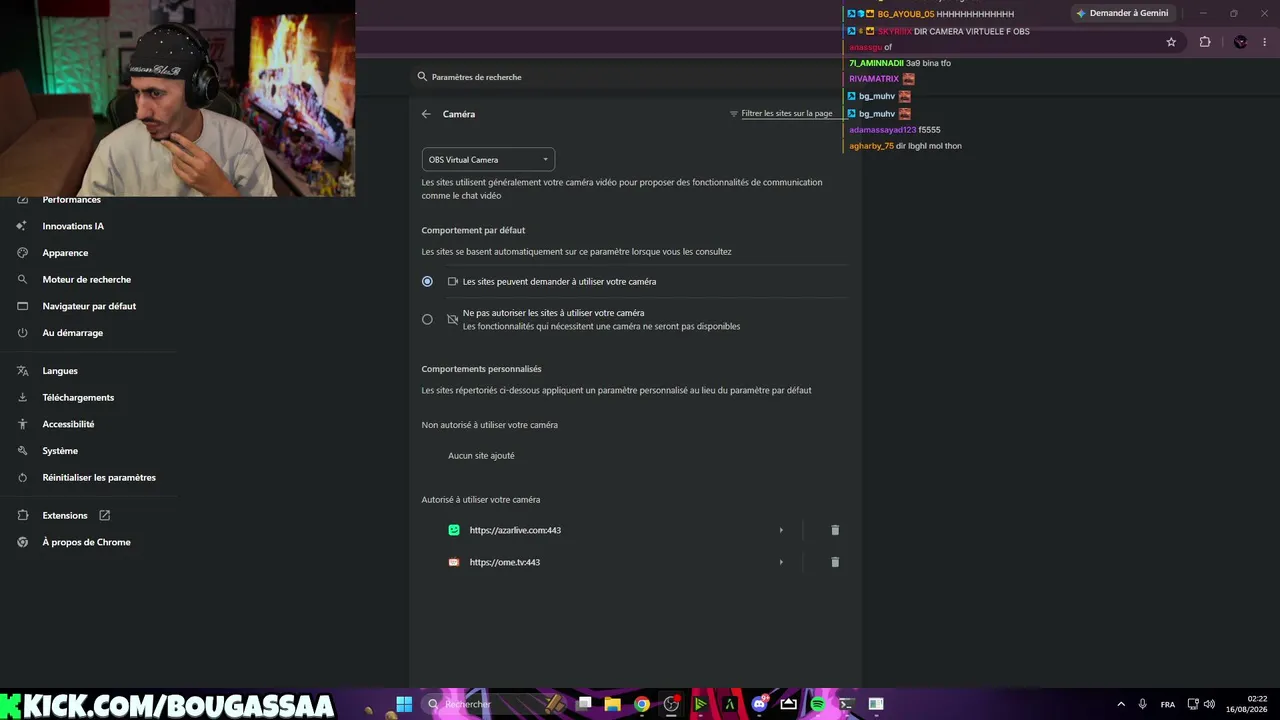Focus the 'Paramètres de recherche' search field
1280x720 pixels.
(636, 77)
